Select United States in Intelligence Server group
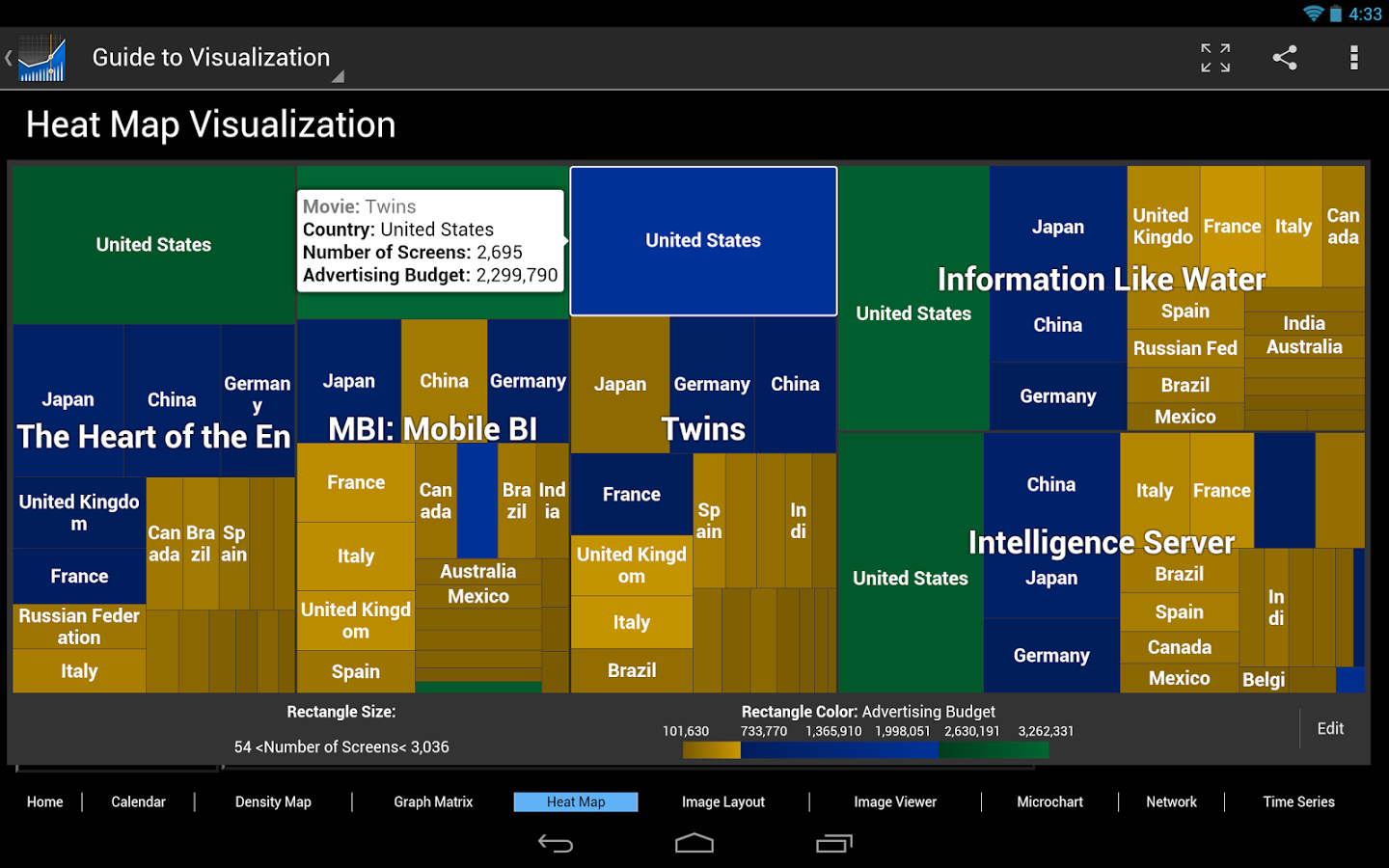This screenshot has height=868, width=1389. (x=911, y=563)
